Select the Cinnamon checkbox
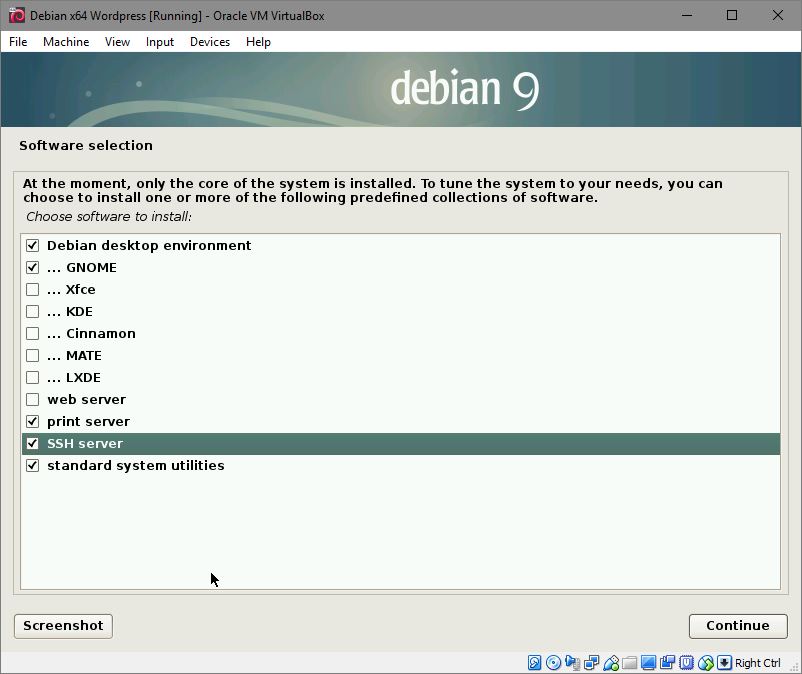The height and width of the screenshot is (674, 802). click(32, 333)
